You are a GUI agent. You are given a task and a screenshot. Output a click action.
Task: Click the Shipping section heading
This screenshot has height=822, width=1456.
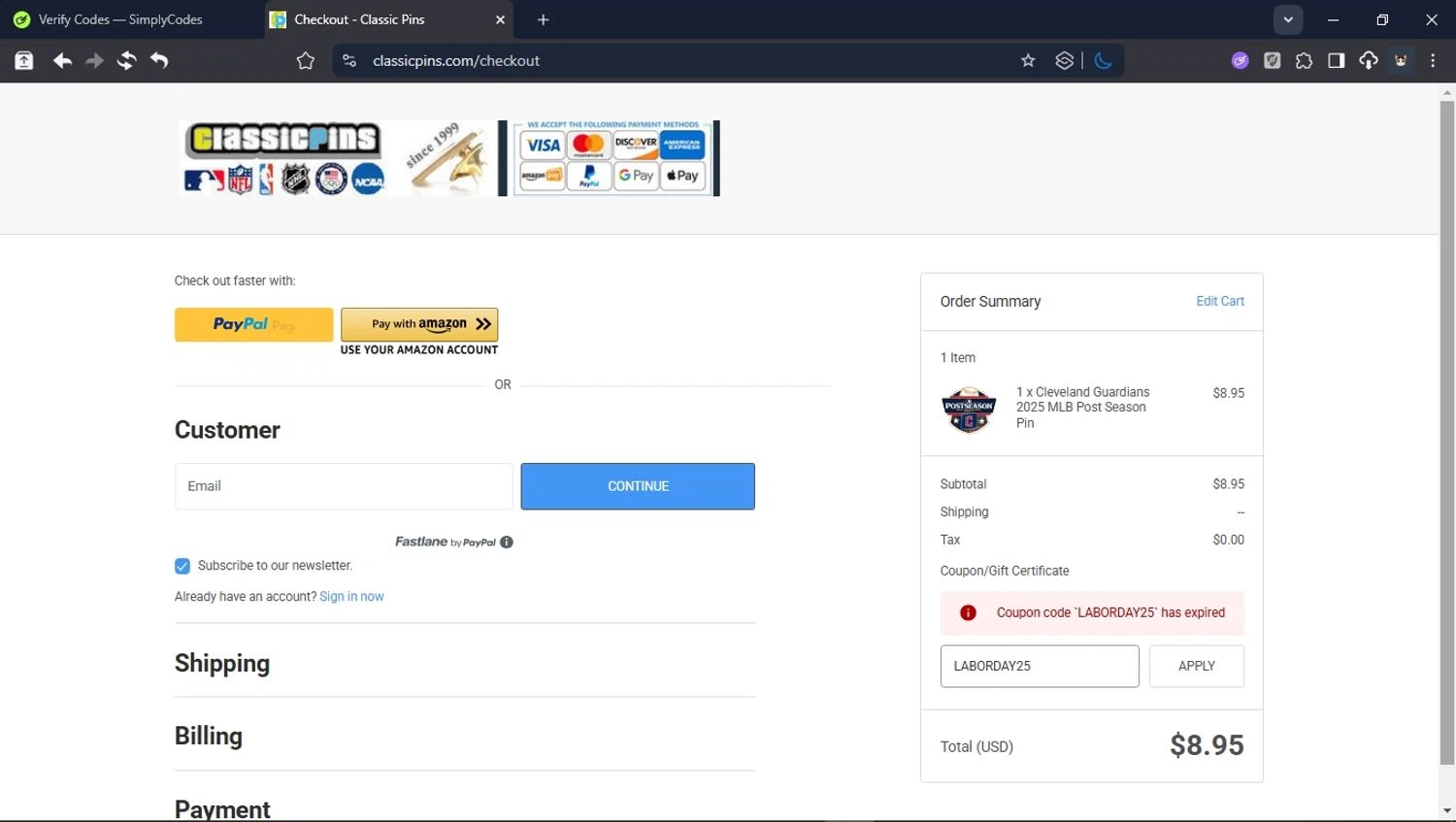tap(222, 664)
